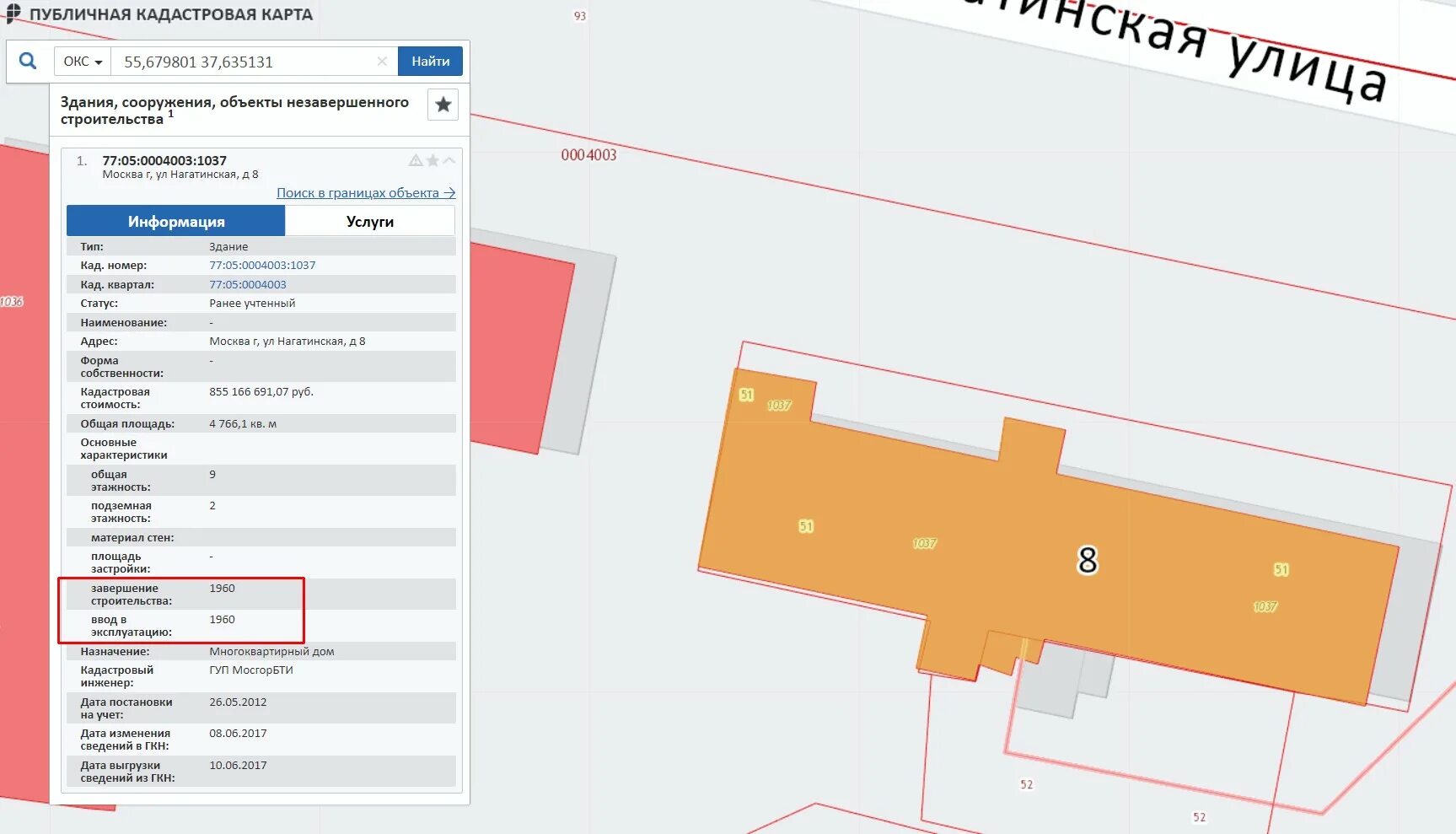Image resolution: width=1456 pixels, height=834 pixels.
Task: Click purpose value Многоквартирный дом
Action: pyautogui.click(x=271, y=652)
